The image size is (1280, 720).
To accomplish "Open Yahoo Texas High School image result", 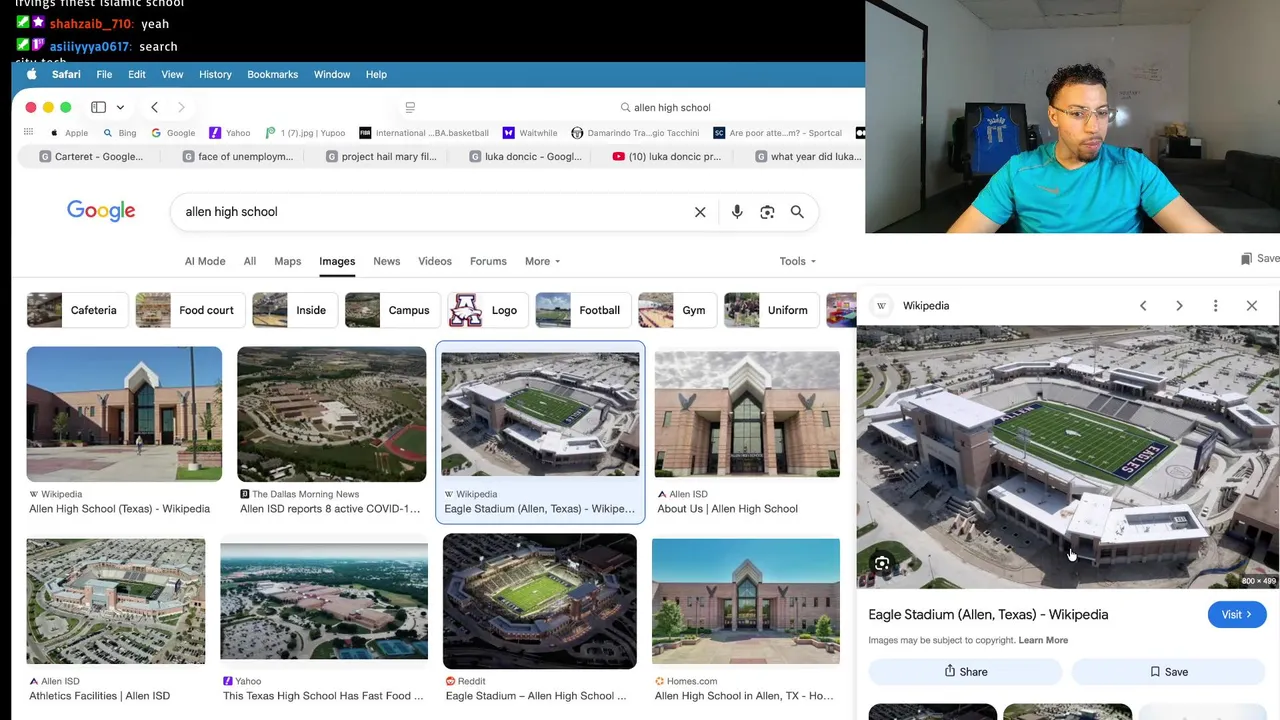I will (x=324, y=601).
